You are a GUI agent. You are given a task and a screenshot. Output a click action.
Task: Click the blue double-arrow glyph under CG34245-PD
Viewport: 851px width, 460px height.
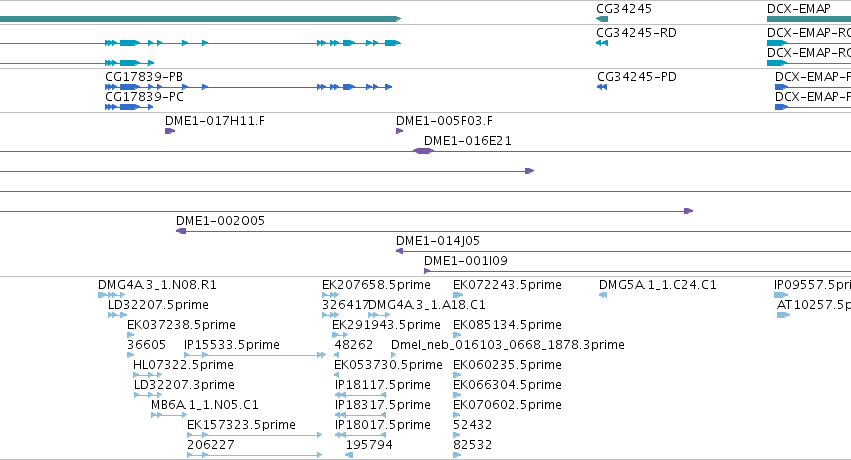pos(602,87)
